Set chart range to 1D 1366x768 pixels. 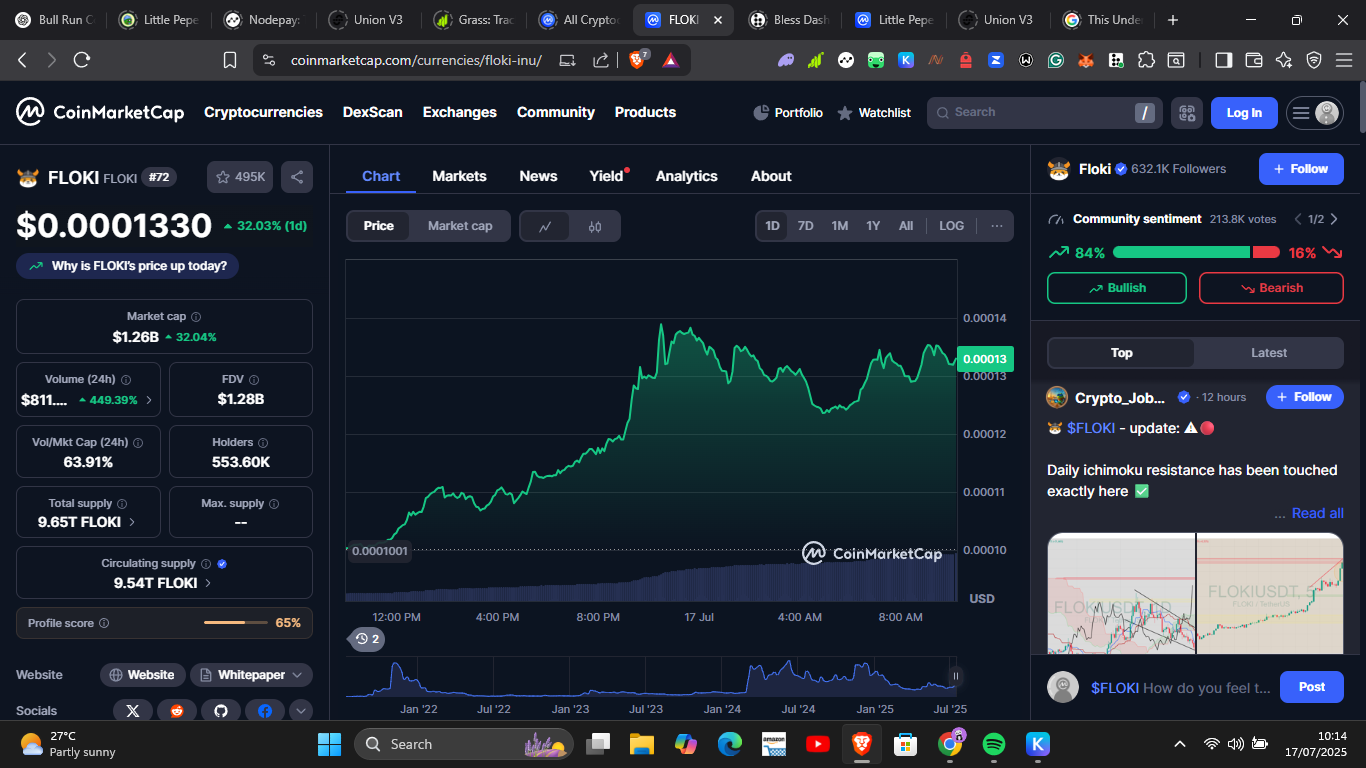772,226
